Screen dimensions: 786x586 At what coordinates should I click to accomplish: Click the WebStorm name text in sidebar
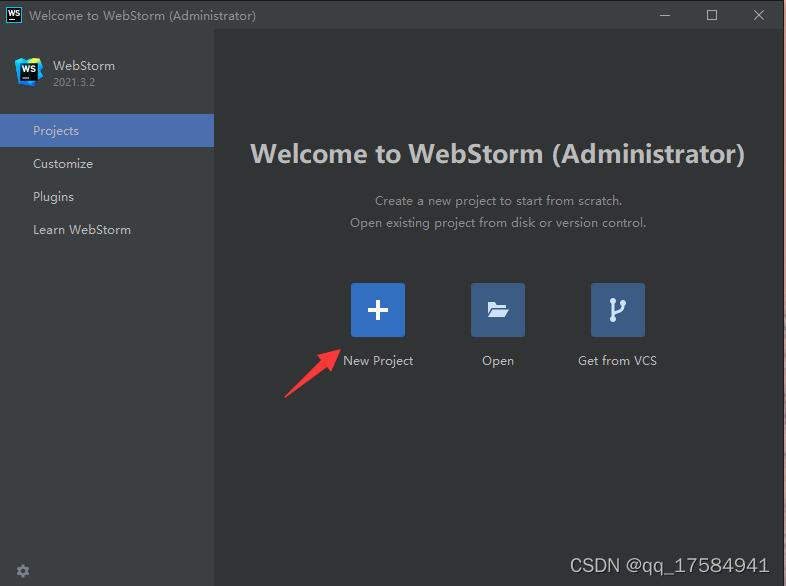click(x=84, y=66)
